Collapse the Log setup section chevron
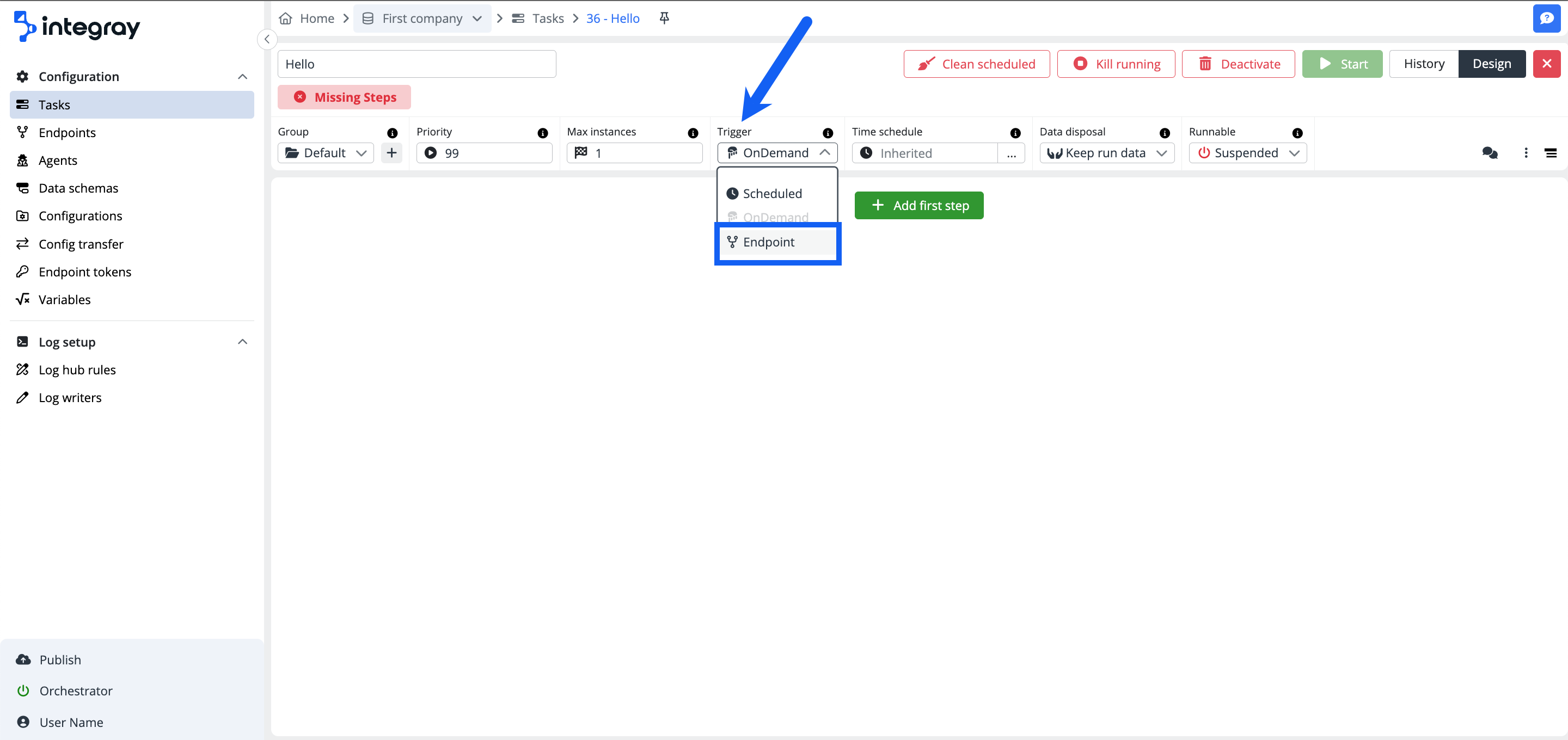The width and height of the screenshot is (1568, 740). coord(242,341)
